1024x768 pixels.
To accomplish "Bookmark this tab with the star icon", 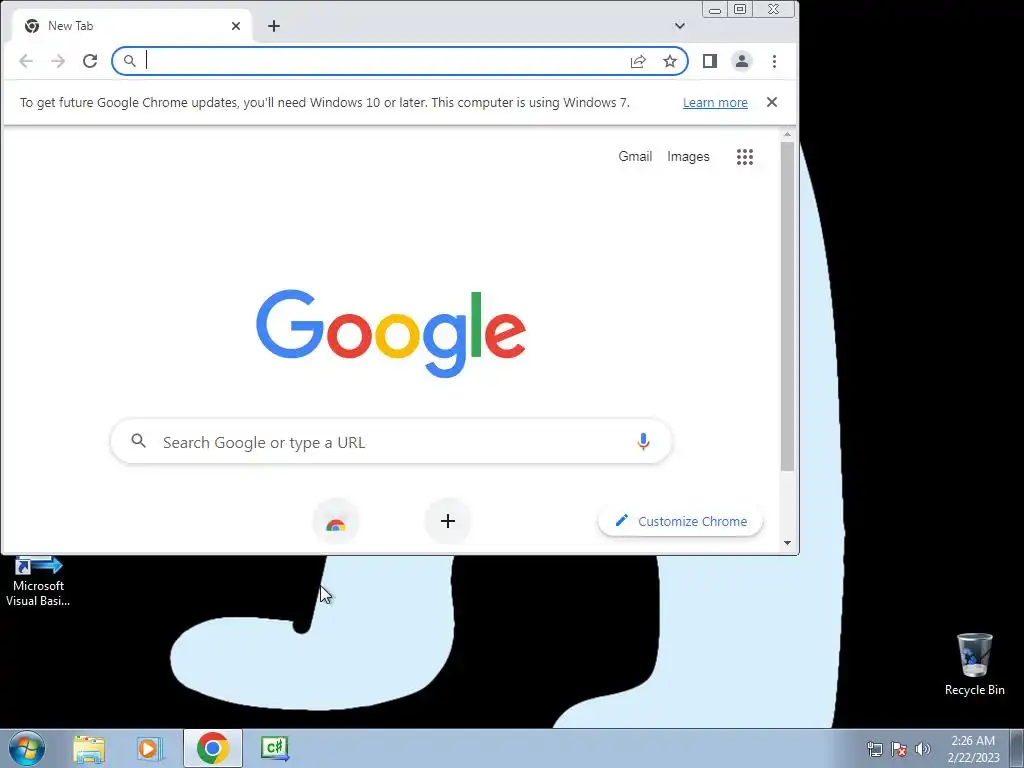I will click(670, 61).
